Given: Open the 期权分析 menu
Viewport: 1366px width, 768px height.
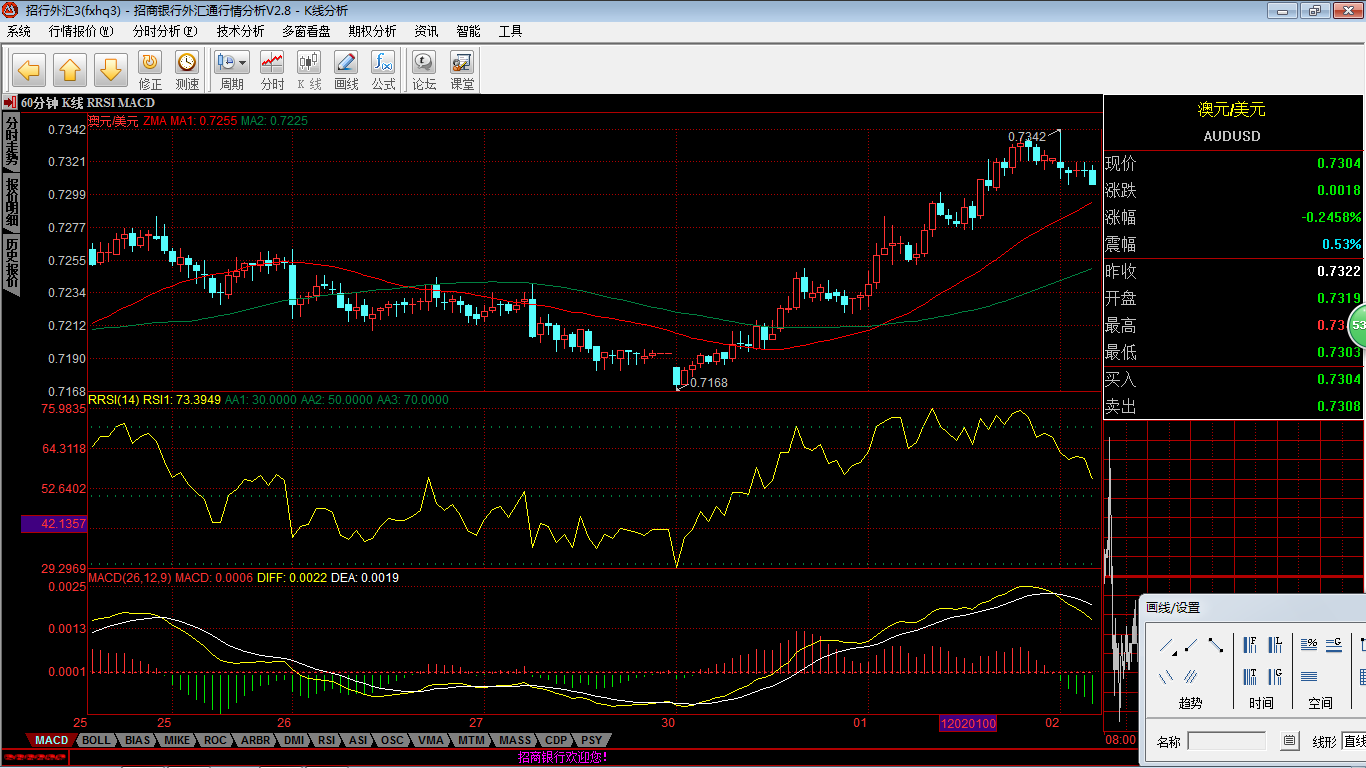Looking at the screenshot, I should [372, 31].
